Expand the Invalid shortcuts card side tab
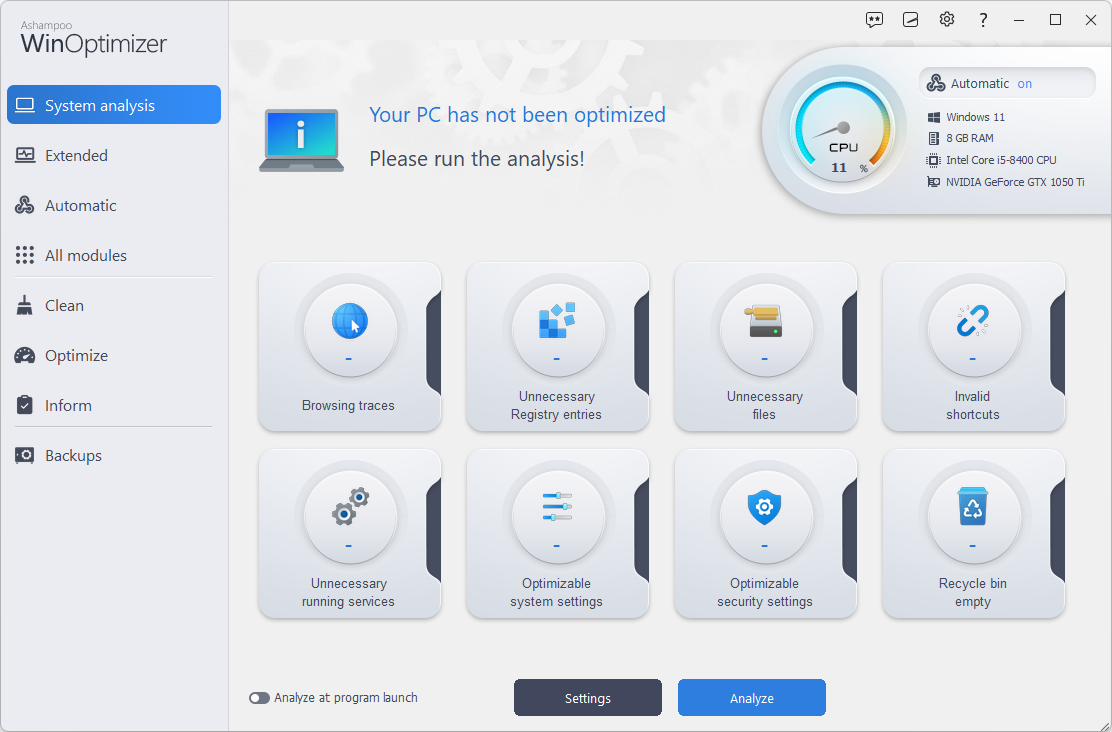Screen dimensions: 1112x732 point(1057,343)
